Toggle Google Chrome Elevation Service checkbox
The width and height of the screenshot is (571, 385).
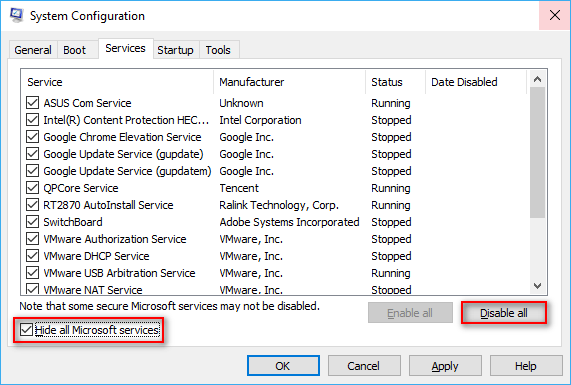[x=32, y=137]
